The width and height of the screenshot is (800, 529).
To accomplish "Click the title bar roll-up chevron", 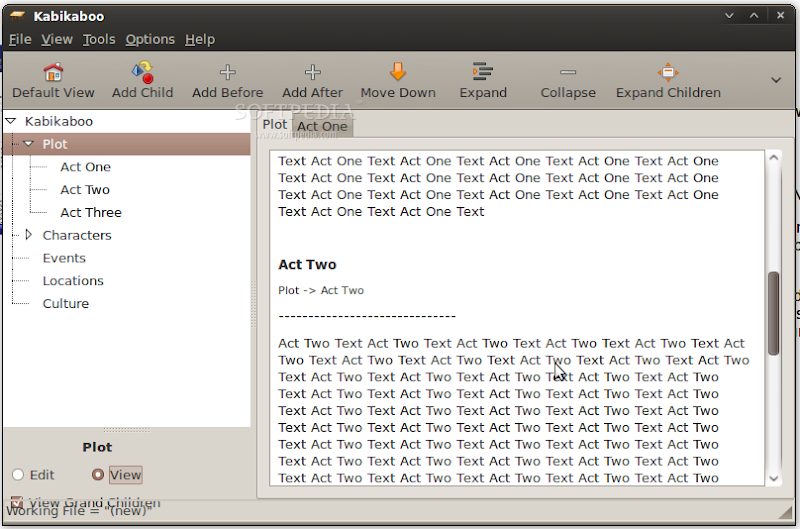I will [x=754, y=16].
